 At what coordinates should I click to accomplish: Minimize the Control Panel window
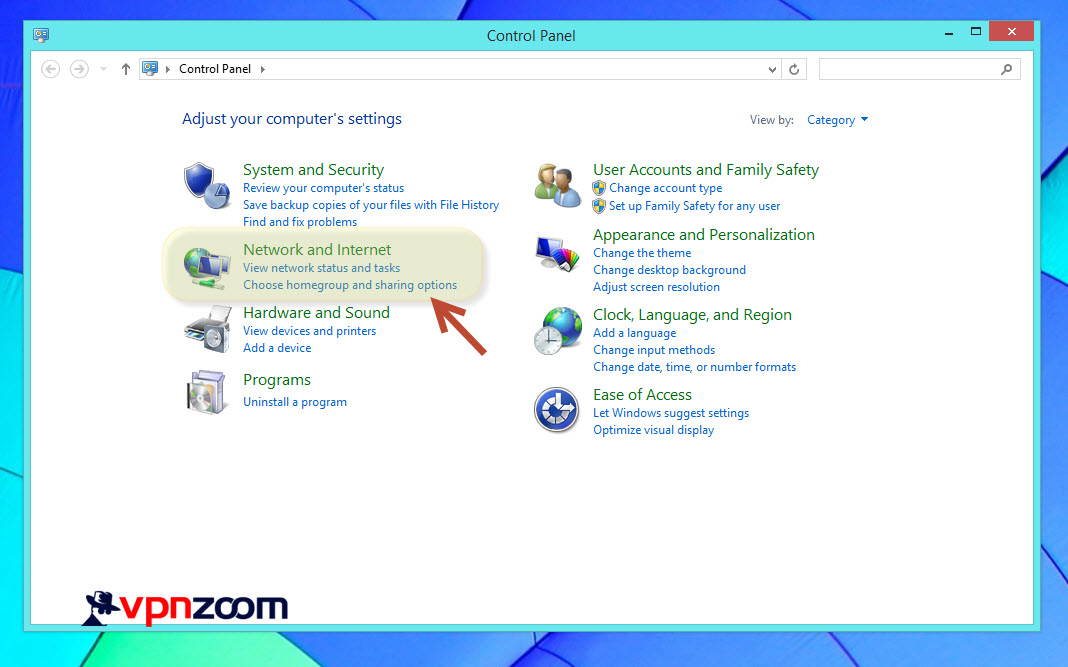948,32
